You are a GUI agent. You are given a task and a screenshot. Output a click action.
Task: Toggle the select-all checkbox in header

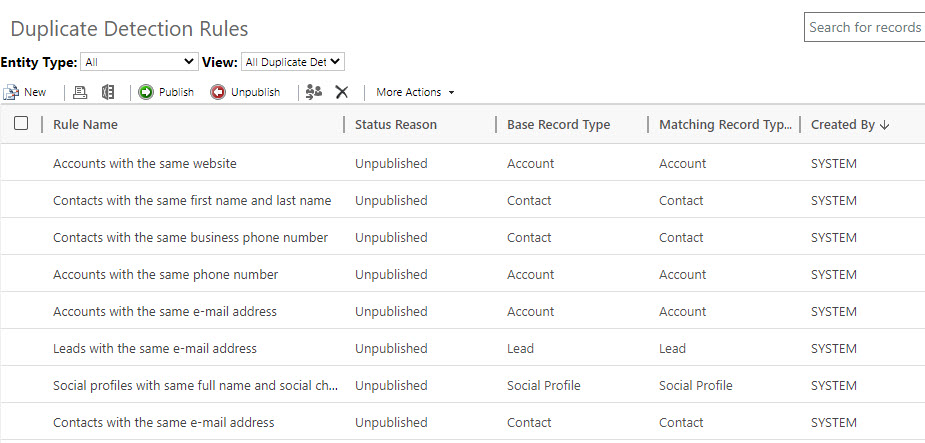pos(21,124)
